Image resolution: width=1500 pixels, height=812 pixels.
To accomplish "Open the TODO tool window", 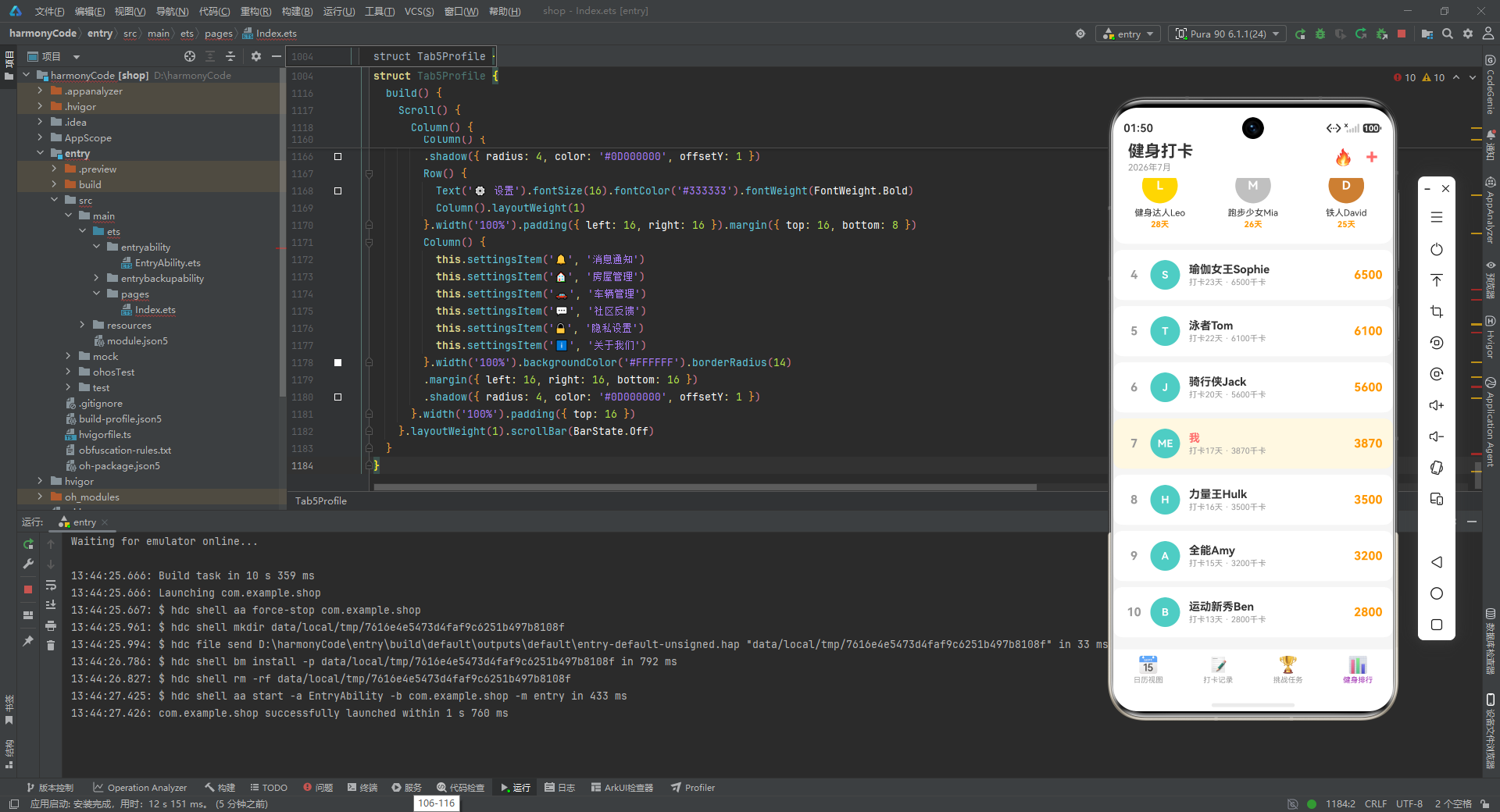I will (x=268, y=787).
